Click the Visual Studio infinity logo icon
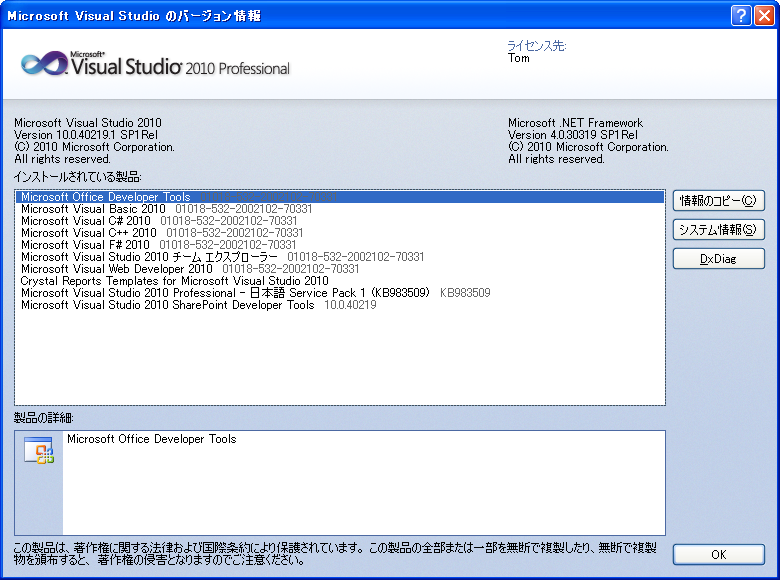The image size is (780, 580). [43, 64]
